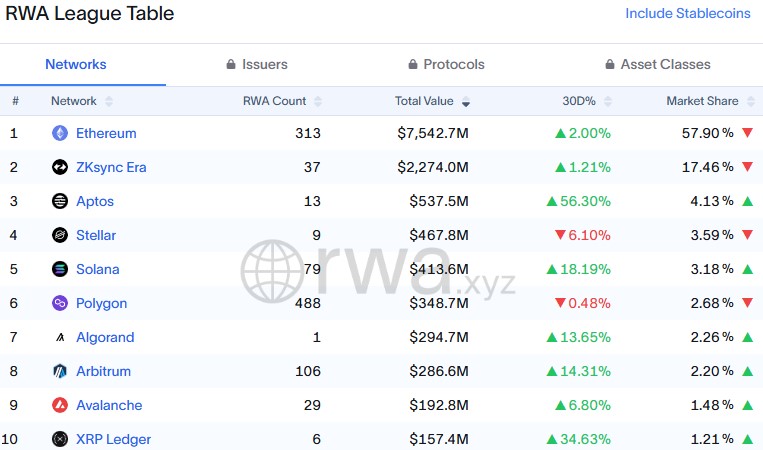Click the Stellar logo icon
Screen dimensions: 763x450
pos(60,235)
